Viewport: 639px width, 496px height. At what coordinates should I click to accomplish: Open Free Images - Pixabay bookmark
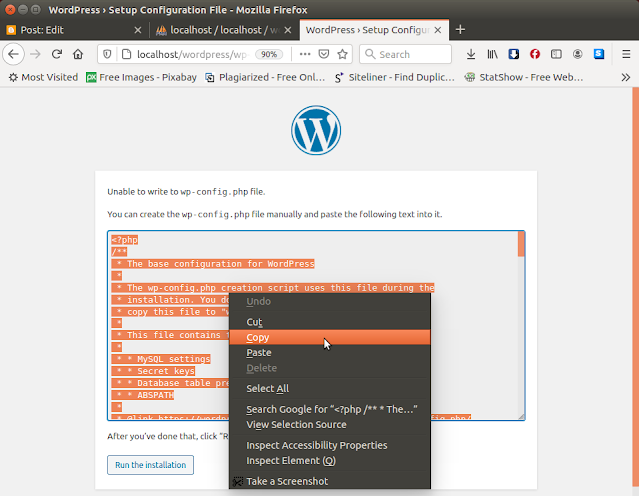pyautogui.click(x=141, y=77)
